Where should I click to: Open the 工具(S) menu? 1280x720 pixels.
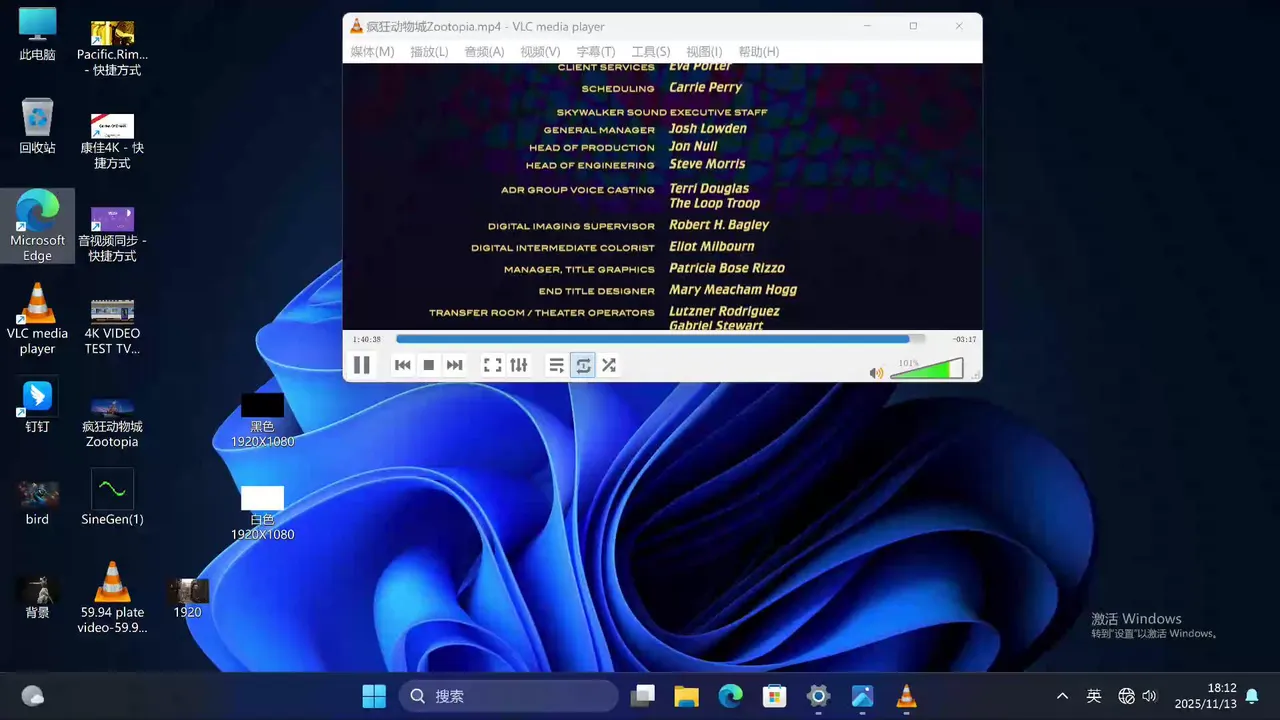point(651,52)
